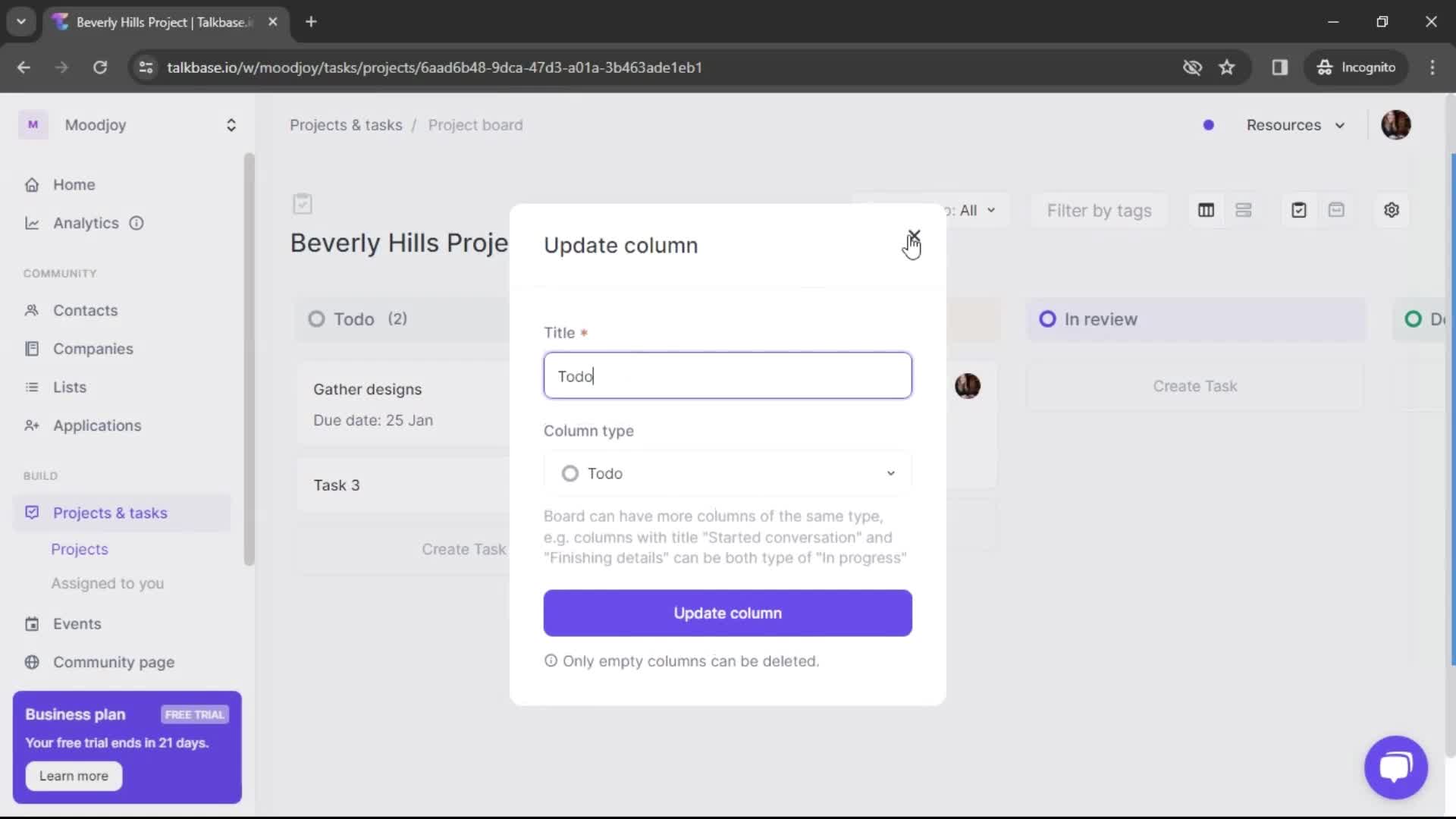
Task: Click the Projects & tasks menu item
Action: [109, 512]
